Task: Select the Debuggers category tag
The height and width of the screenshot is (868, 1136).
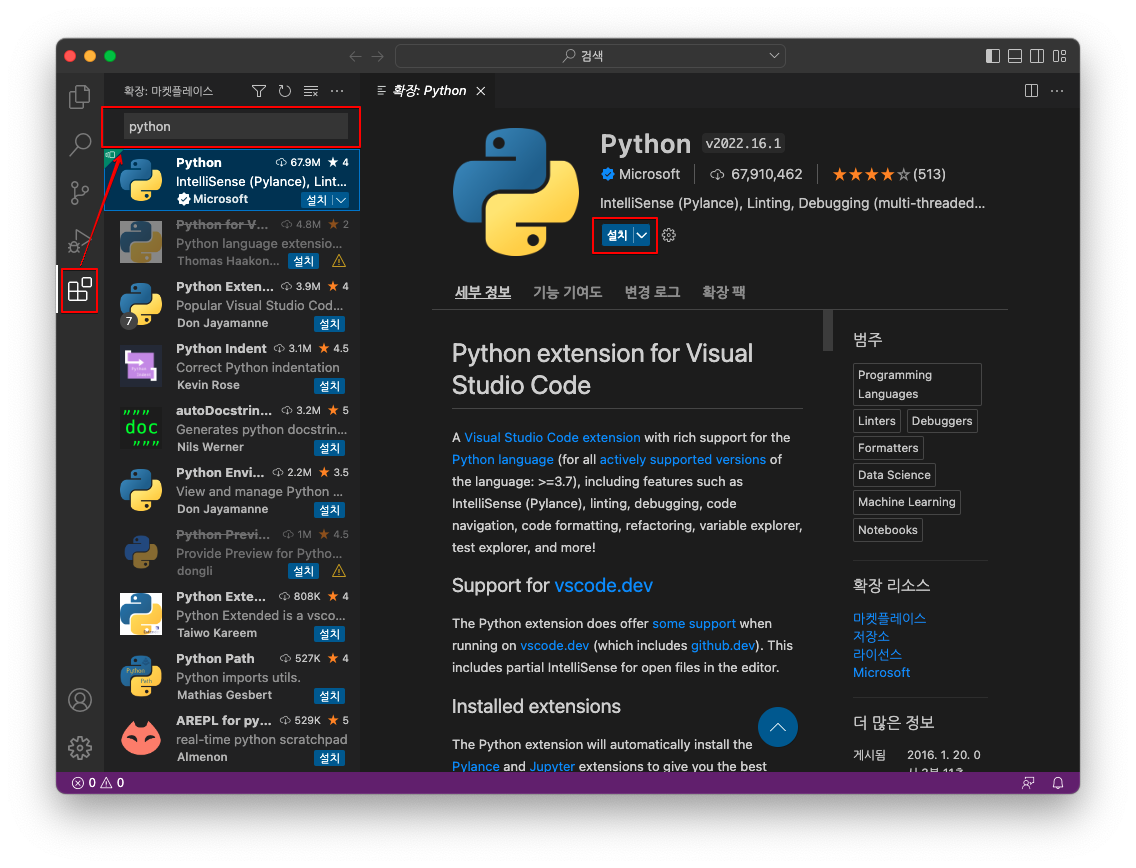Action: (942, 421)
